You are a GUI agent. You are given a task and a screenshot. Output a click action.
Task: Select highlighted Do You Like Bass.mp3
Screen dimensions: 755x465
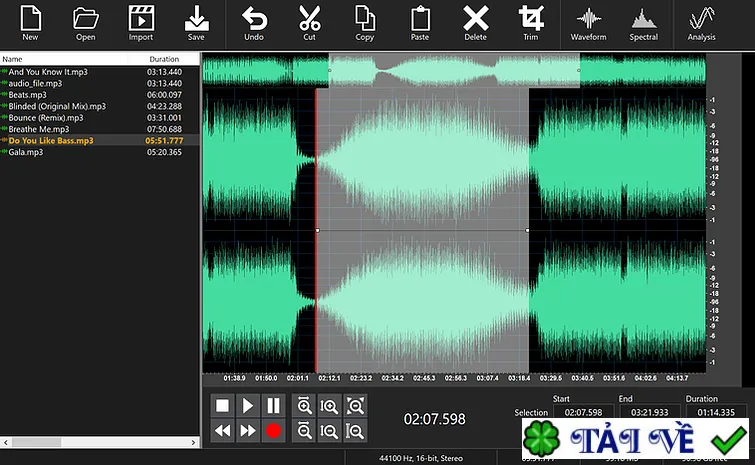coord(100,141)
